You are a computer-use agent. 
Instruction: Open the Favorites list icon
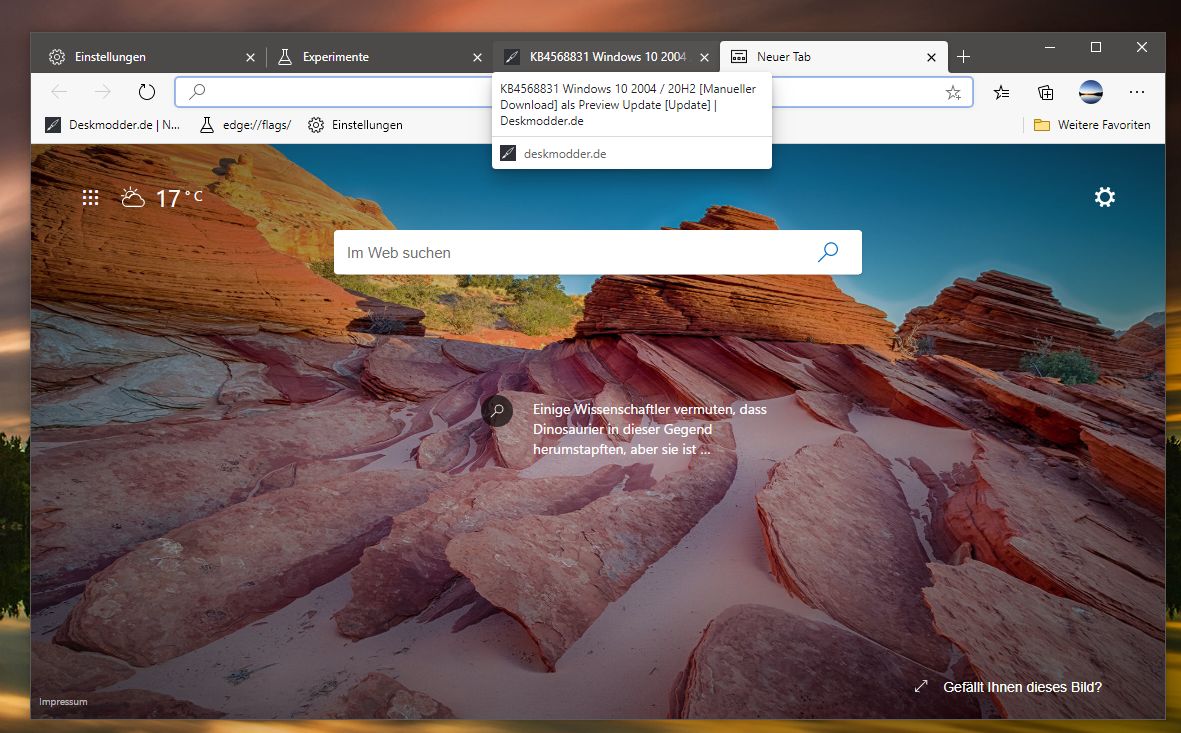[1001, 93]
